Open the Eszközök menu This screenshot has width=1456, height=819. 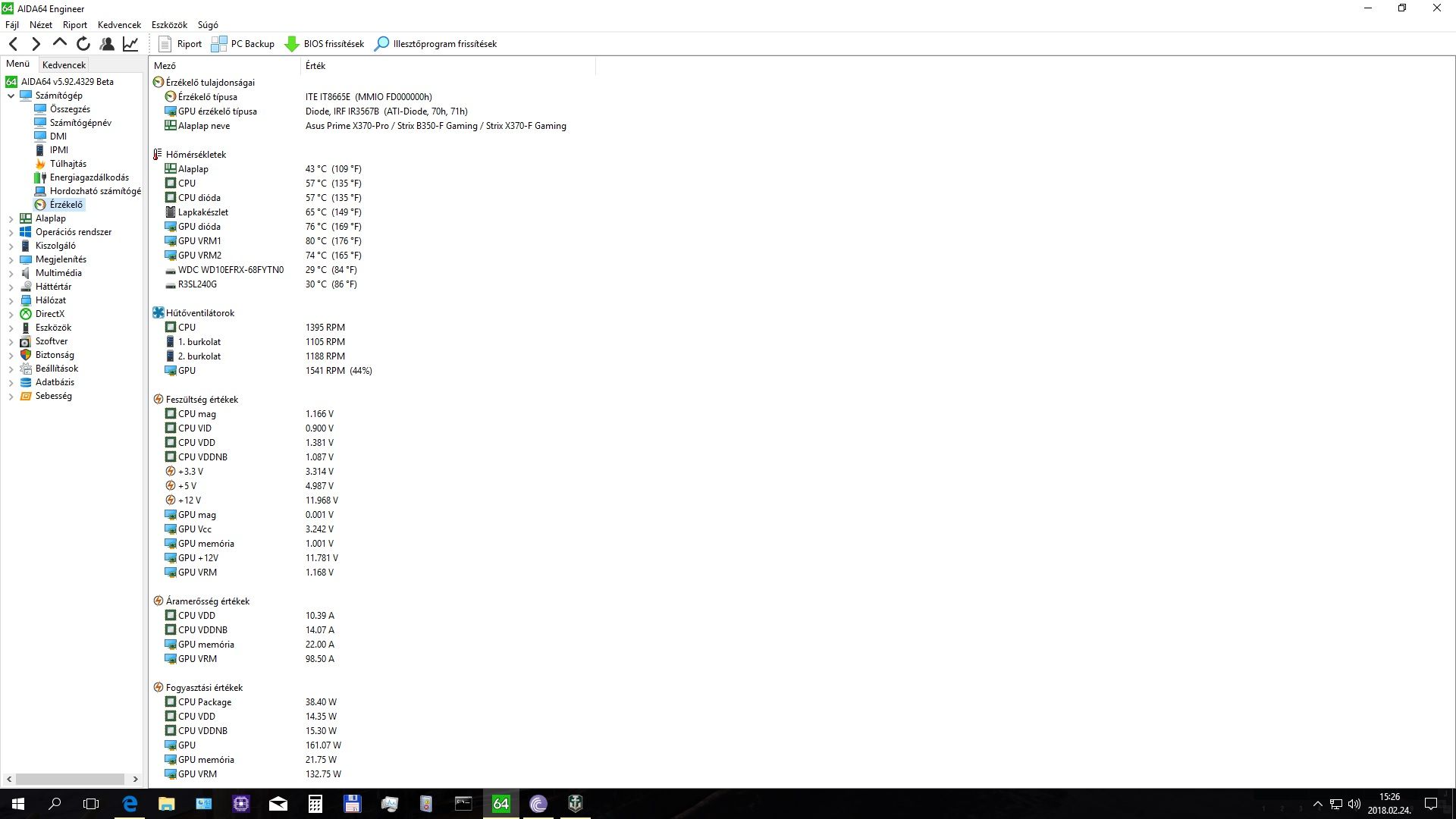click(x=169, y=25)
